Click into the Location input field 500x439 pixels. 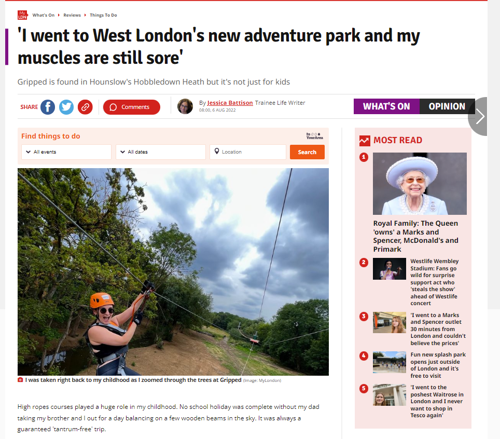[248, 152]
